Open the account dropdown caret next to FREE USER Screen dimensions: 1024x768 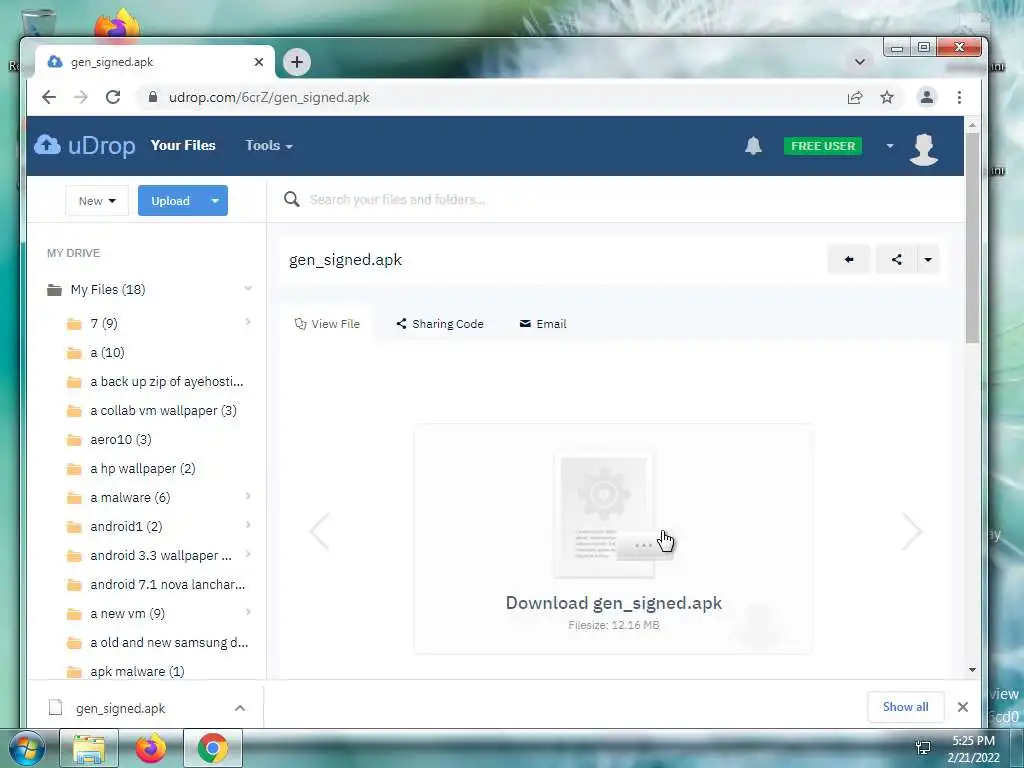point(889,146)
